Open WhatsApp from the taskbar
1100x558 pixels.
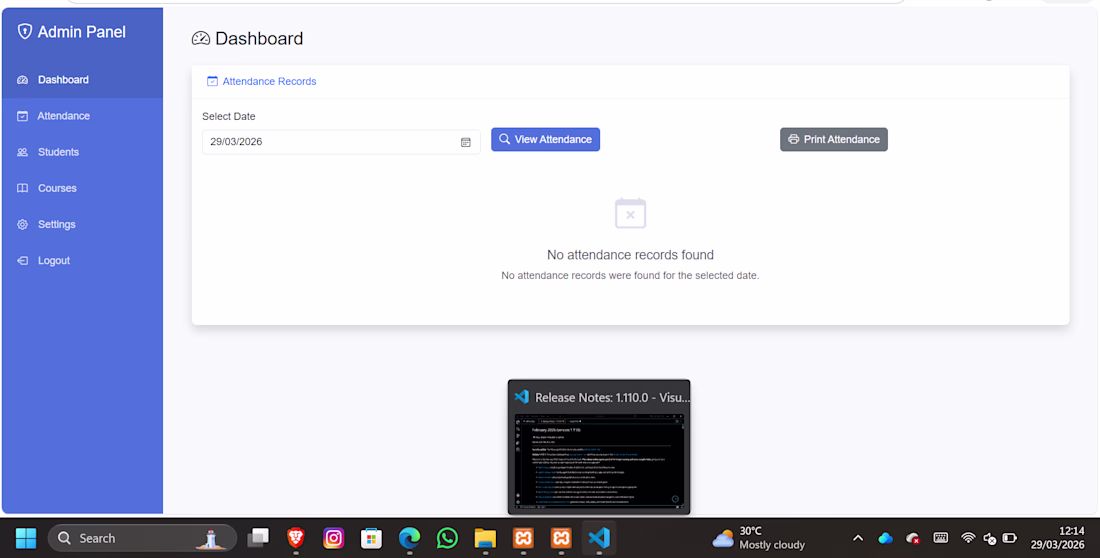[x=448, y=538]
